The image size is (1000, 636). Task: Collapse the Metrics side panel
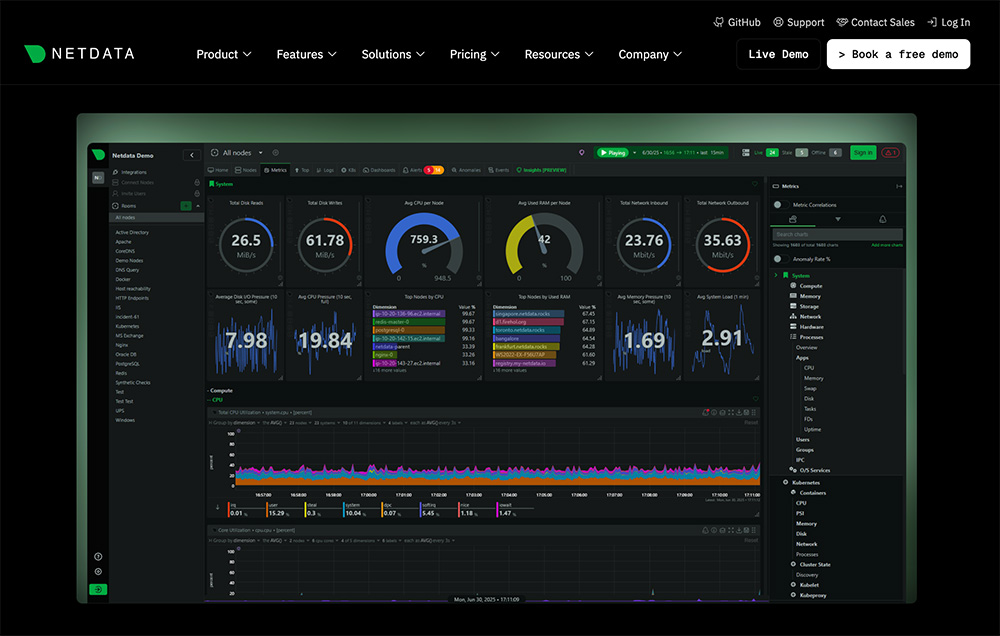[899, 186]
